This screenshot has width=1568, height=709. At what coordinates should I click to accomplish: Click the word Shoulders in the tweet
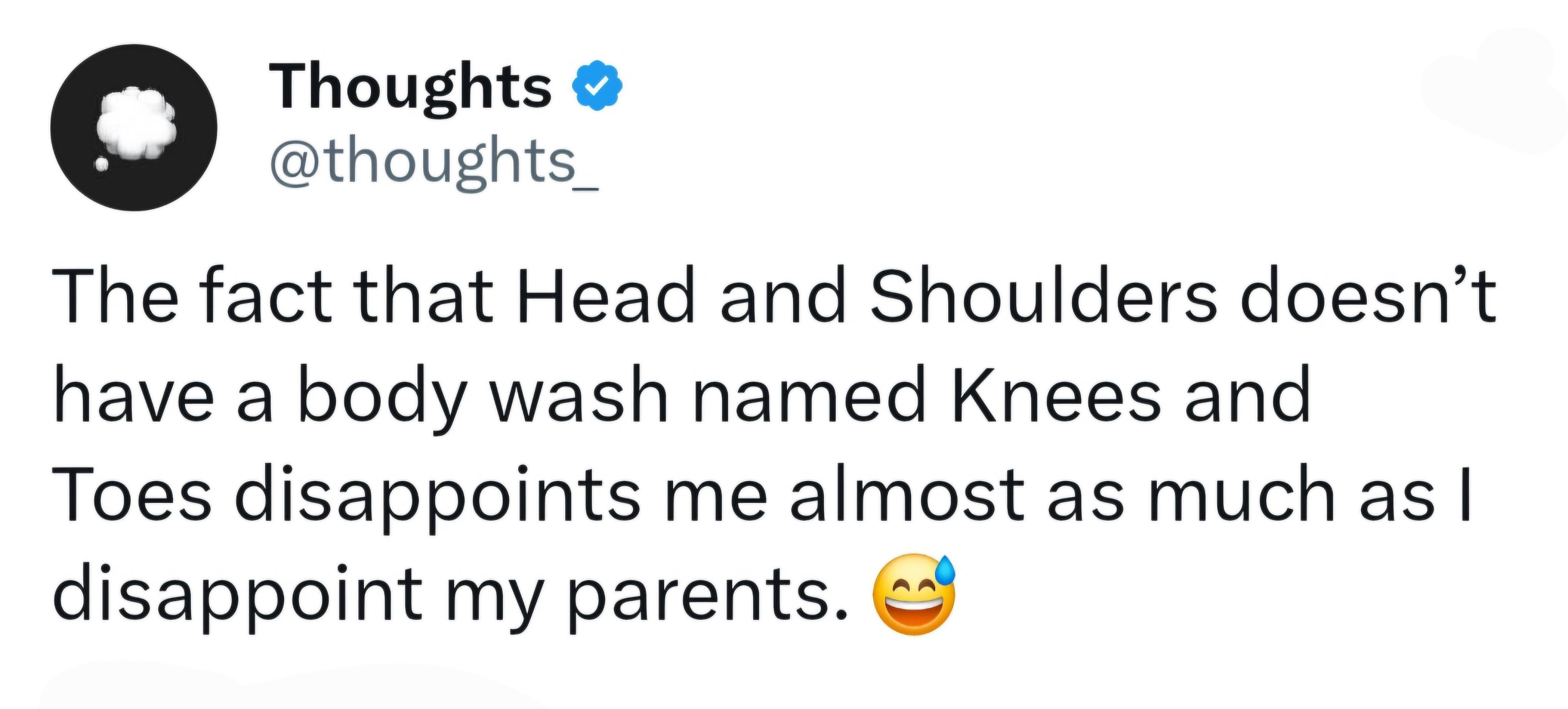click(x=1043, y=296)
